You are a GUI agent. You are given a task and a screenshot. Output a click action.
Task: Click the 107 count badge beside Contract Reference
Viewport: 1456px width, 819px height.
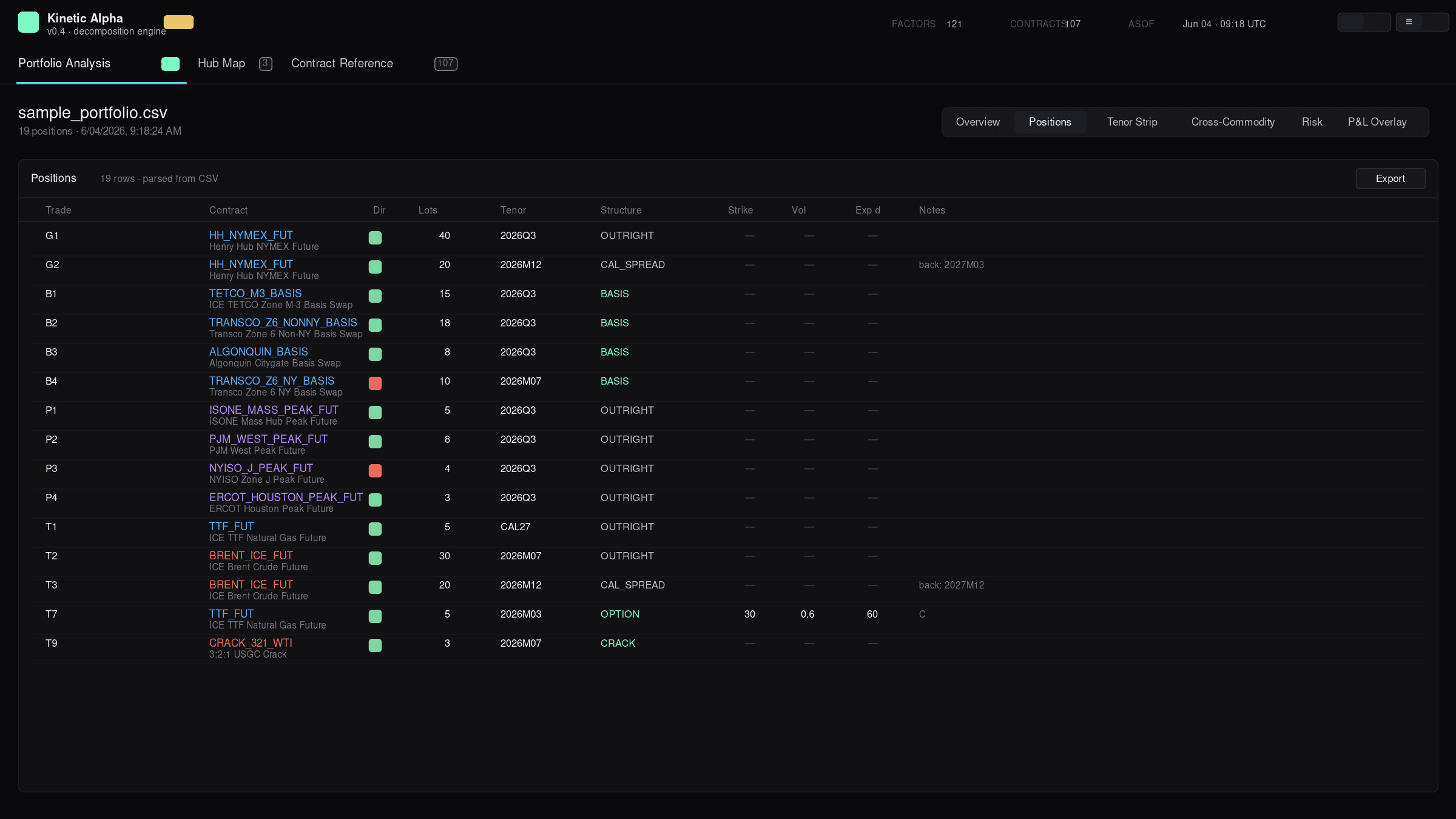(x=446, y=64)
